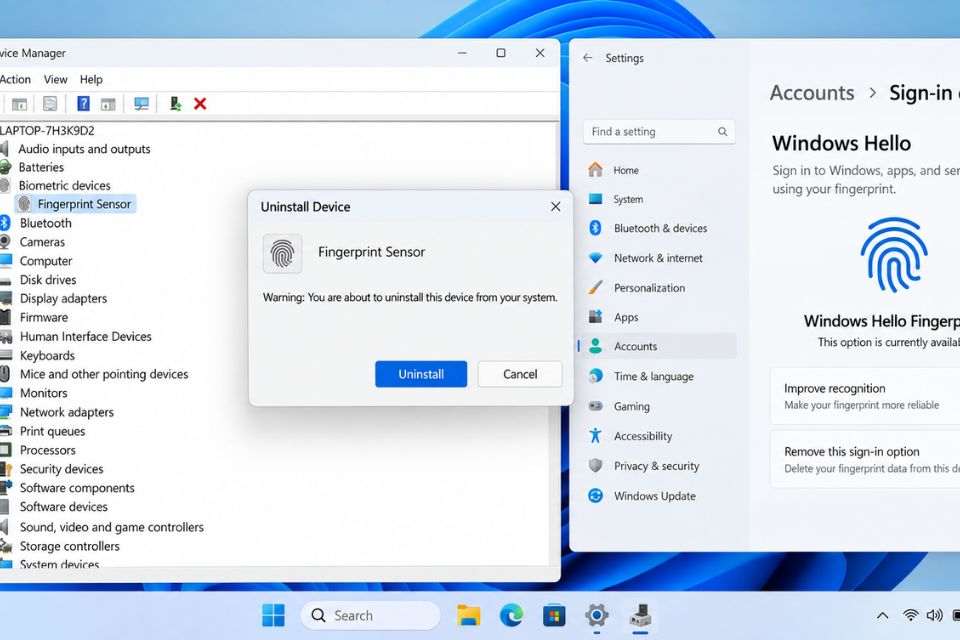The height and width of the screenshot is (640, 960).
Task: Select the Storage controllers tree node
Action: [69, 546]
